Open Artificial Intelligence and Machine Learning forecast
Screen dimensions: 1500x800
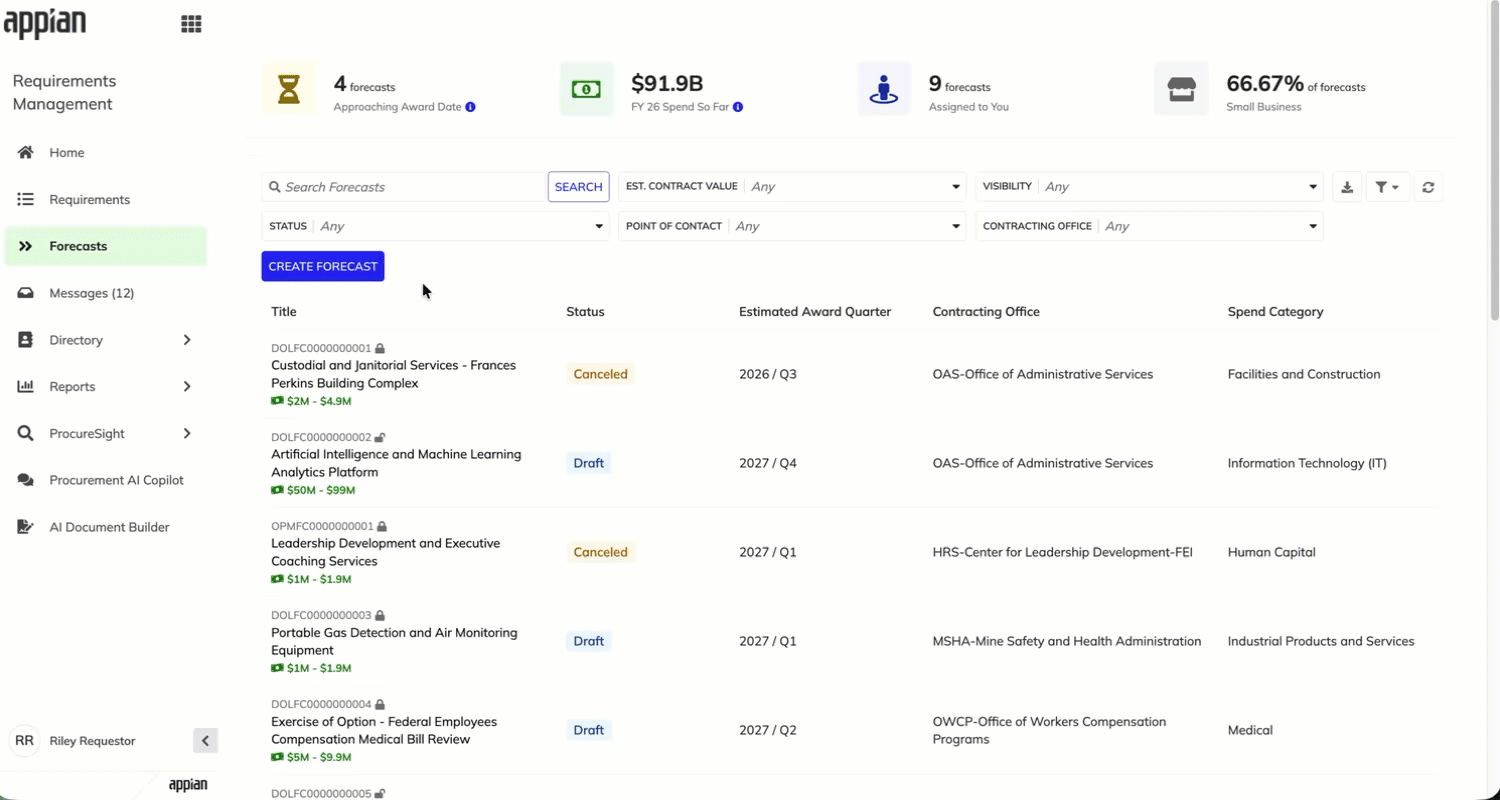396,463
